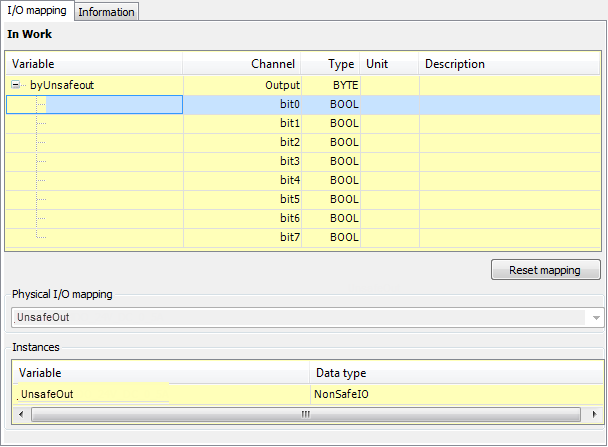This screenshot has width=608, height=447.
Task: Select the bit7 channel row
Action: (x=290, y=238)
